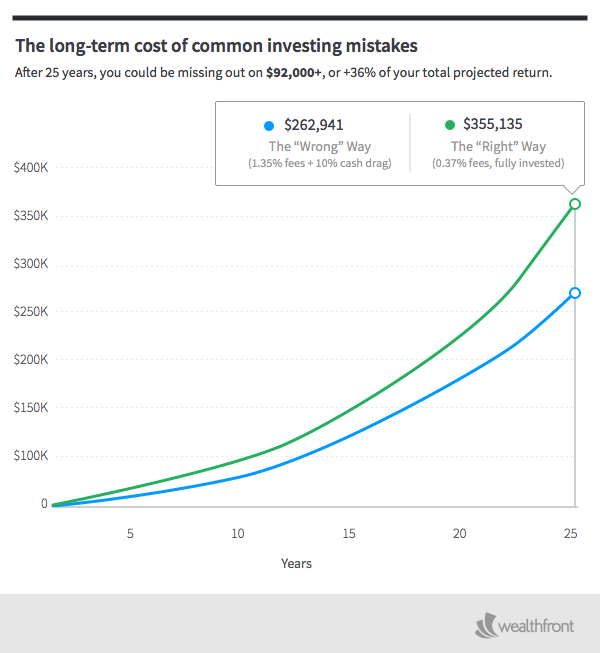Click the blue endpoint marker at year 25
This screenshot has height=653, width=600.
(x=574, y=293)
